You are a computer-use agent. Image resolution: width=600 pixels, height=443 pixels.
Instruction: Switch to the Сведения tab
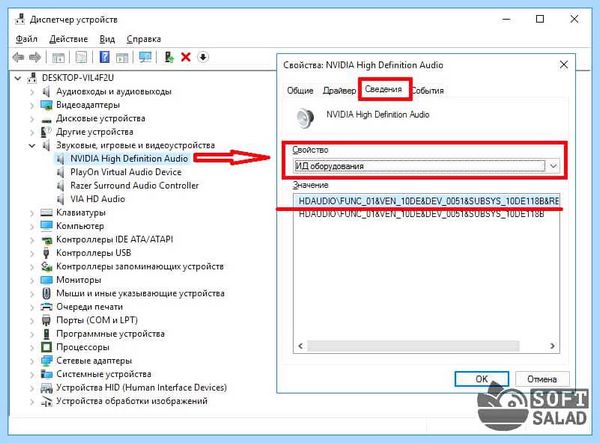(383, 89)
